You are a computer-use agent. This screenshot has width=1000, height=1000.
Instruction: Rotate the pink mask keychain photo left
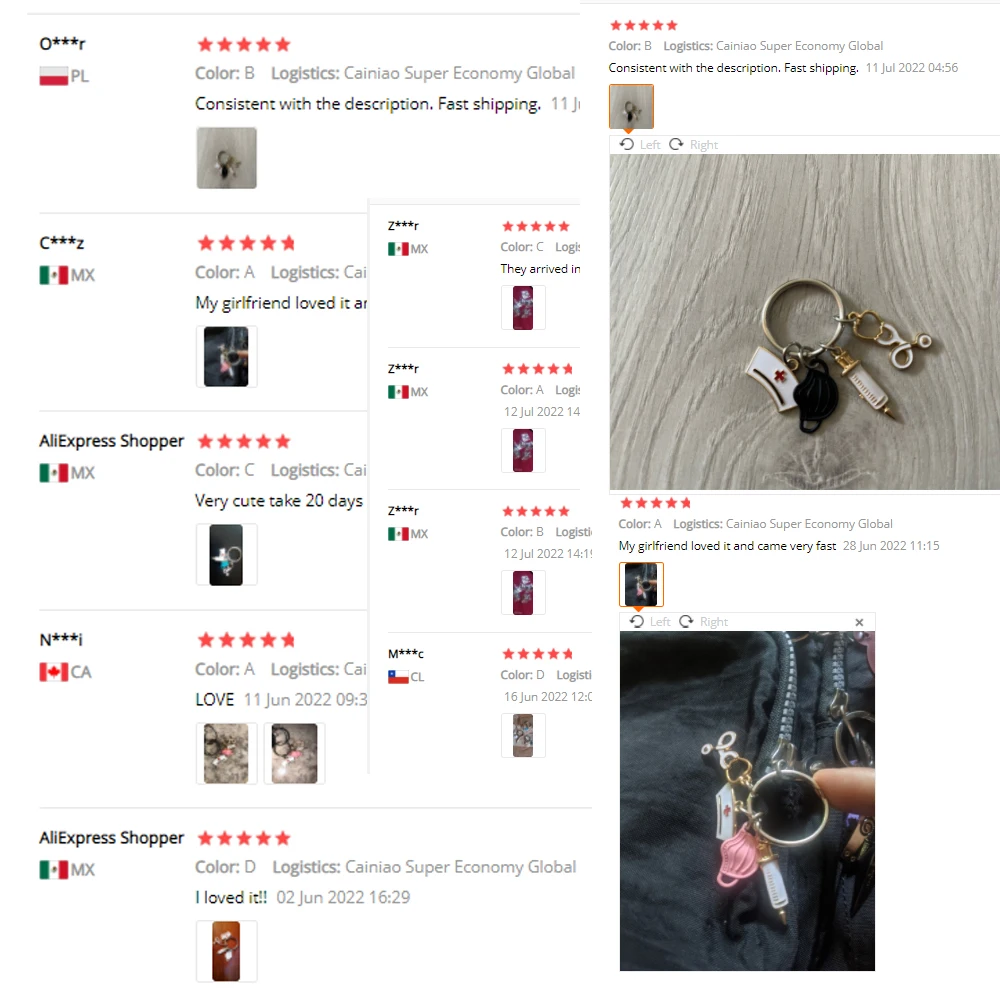650,622
